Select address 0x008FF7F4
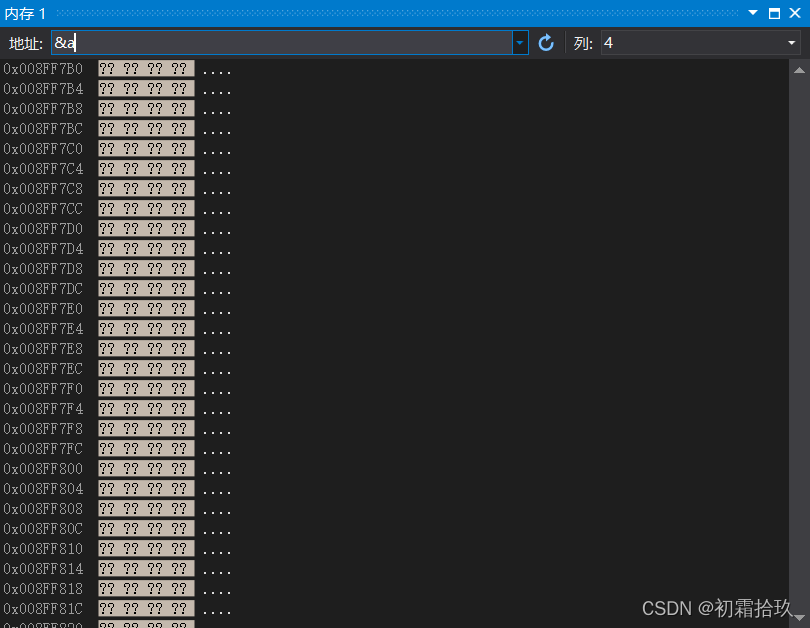 [43, 409]
